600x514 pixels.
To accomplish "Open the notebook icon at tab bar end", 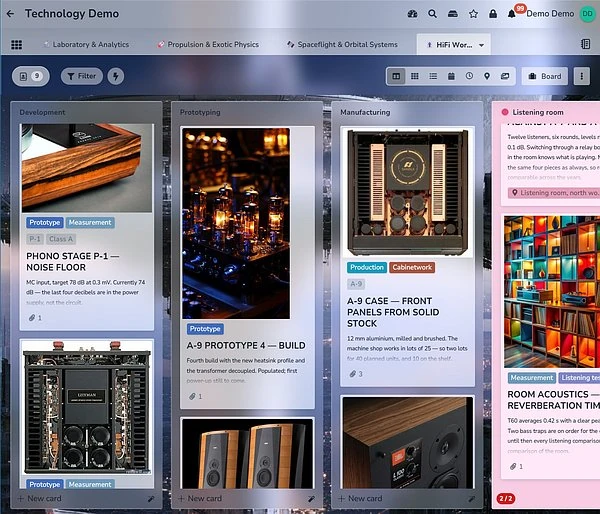I will click(585, 44).
